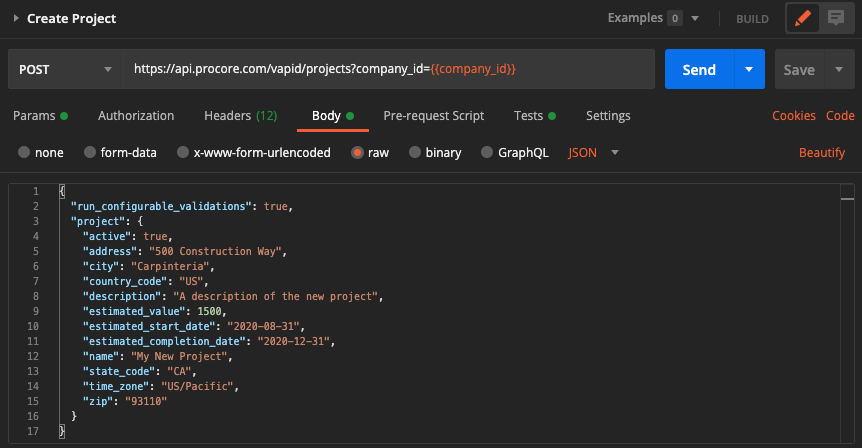Screen dimensions: 862x448
Task: Open the Pre-request Script tab
Action: pyautogui.click(x=434, y=115)
